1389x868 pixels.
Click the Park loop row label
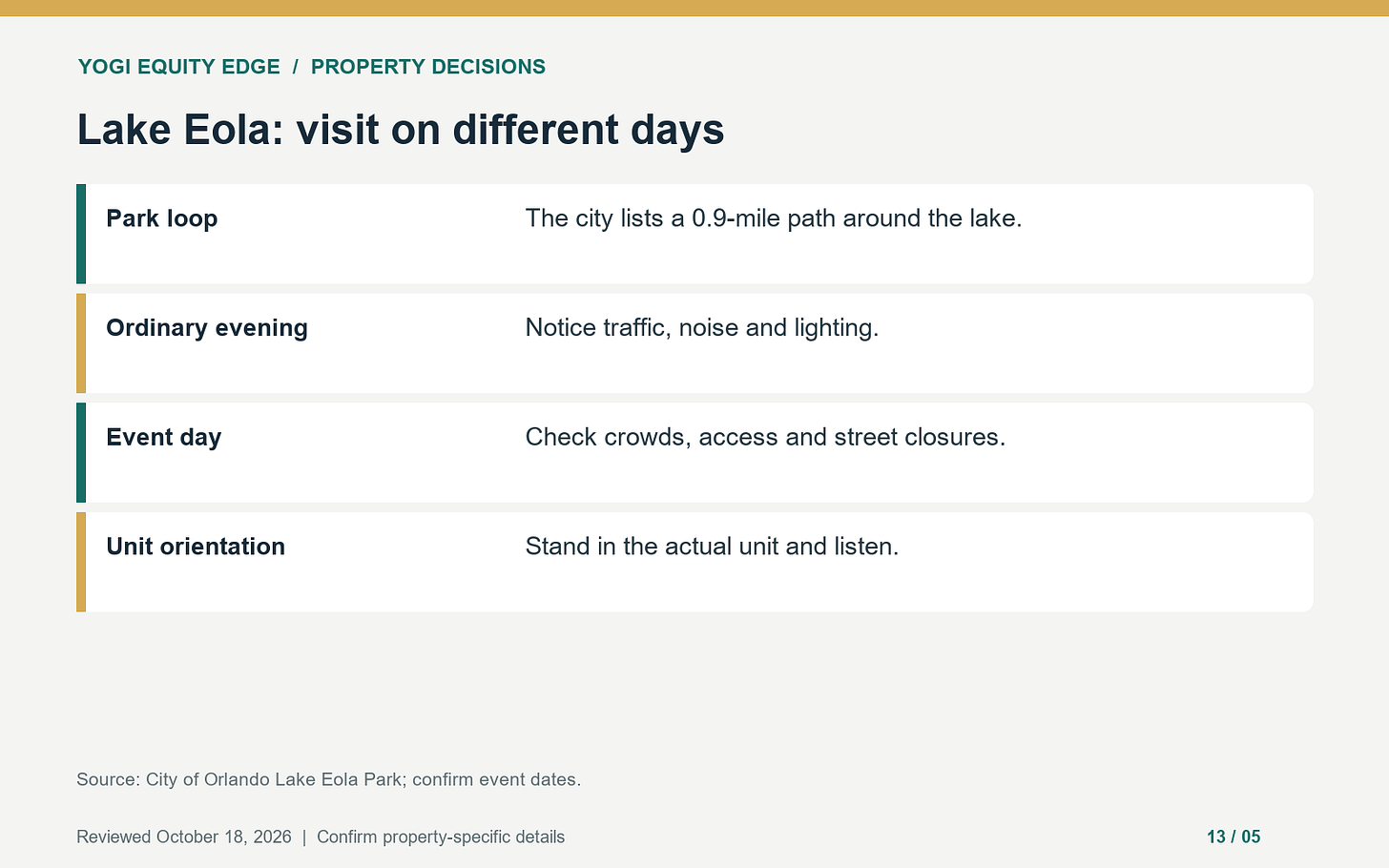(162, 218)
